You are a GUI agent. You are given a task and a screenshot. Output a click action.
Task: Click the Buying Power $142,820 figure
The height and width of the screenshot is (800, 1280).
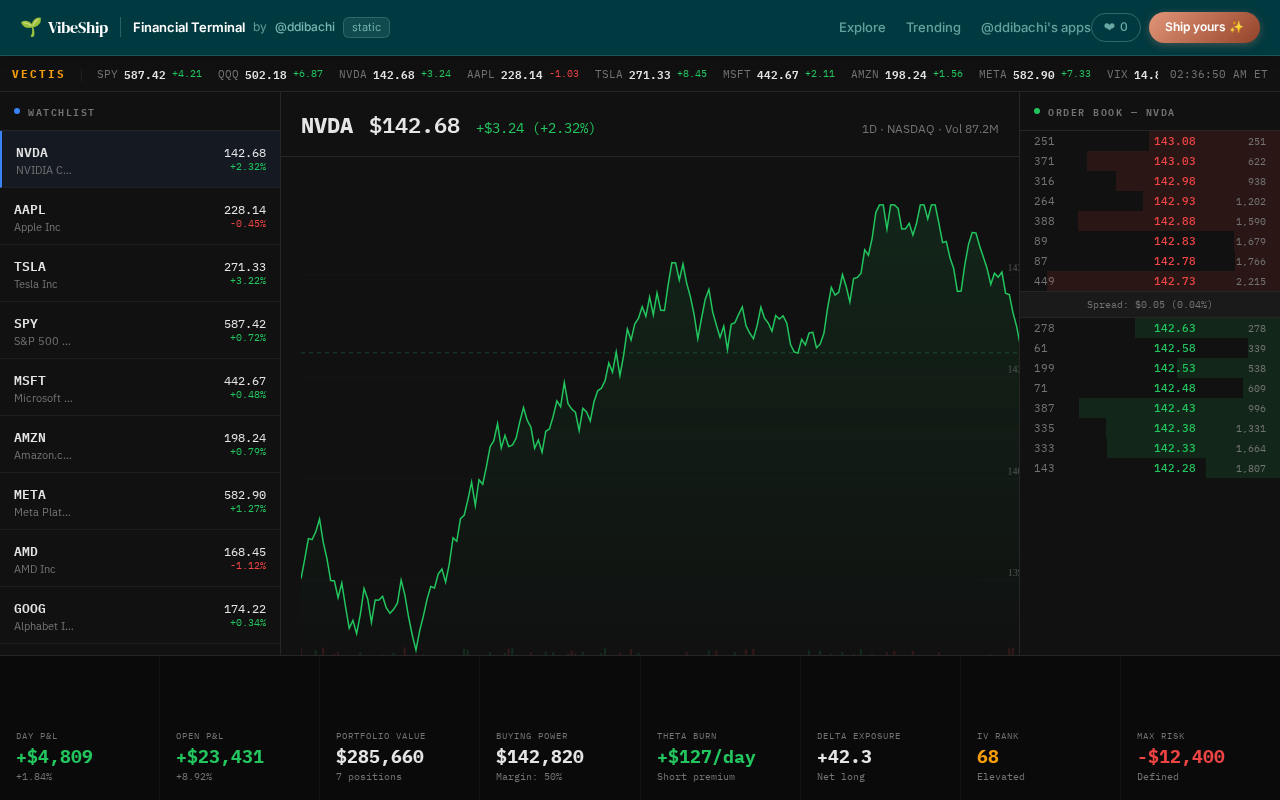[x=540, y=757]
